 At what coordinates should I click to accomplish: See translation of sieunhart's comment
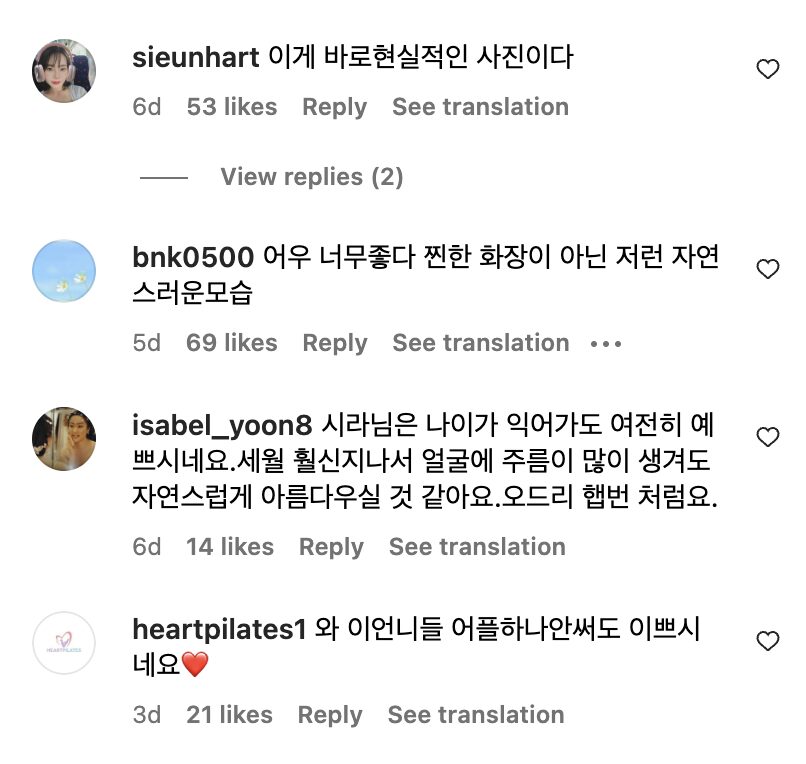pos(480,107)
